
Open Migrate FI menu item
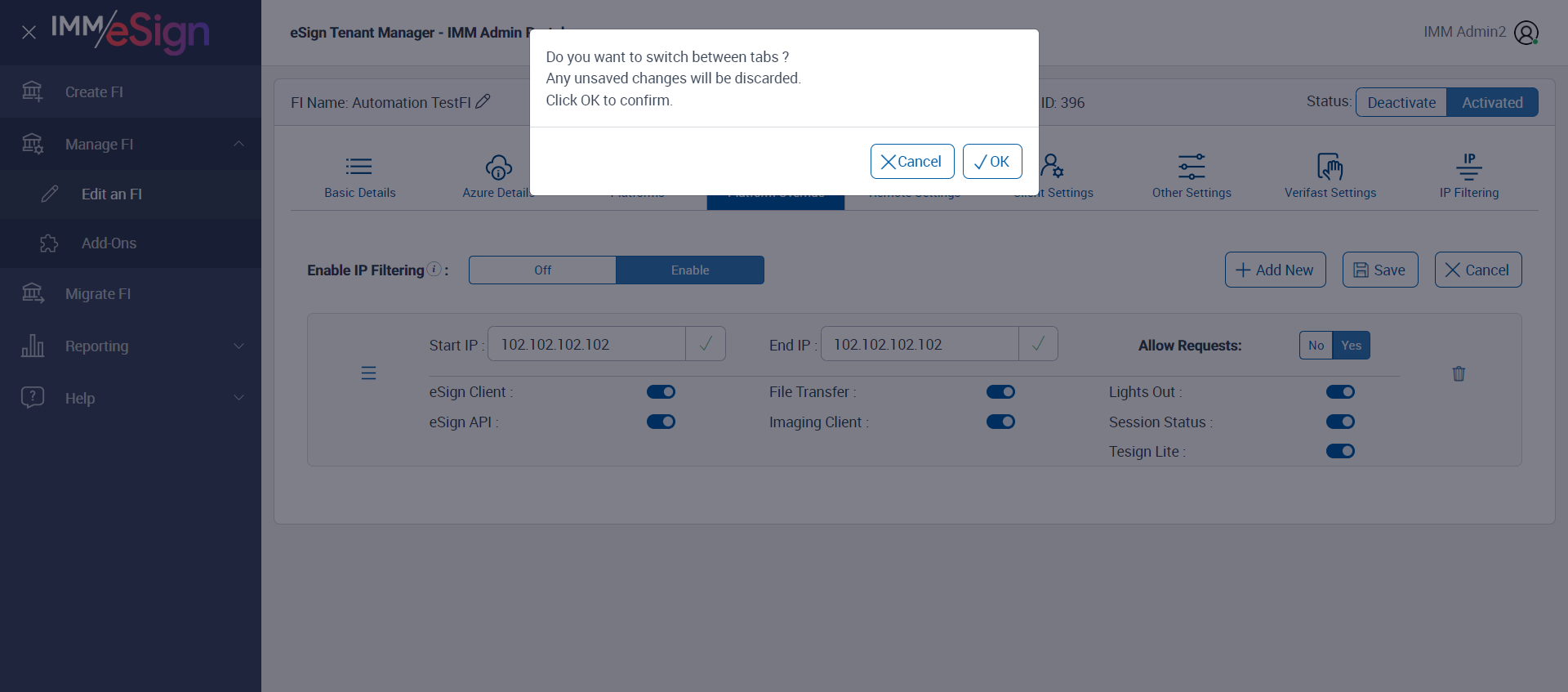pyautogui.click(x=131, y=293)
